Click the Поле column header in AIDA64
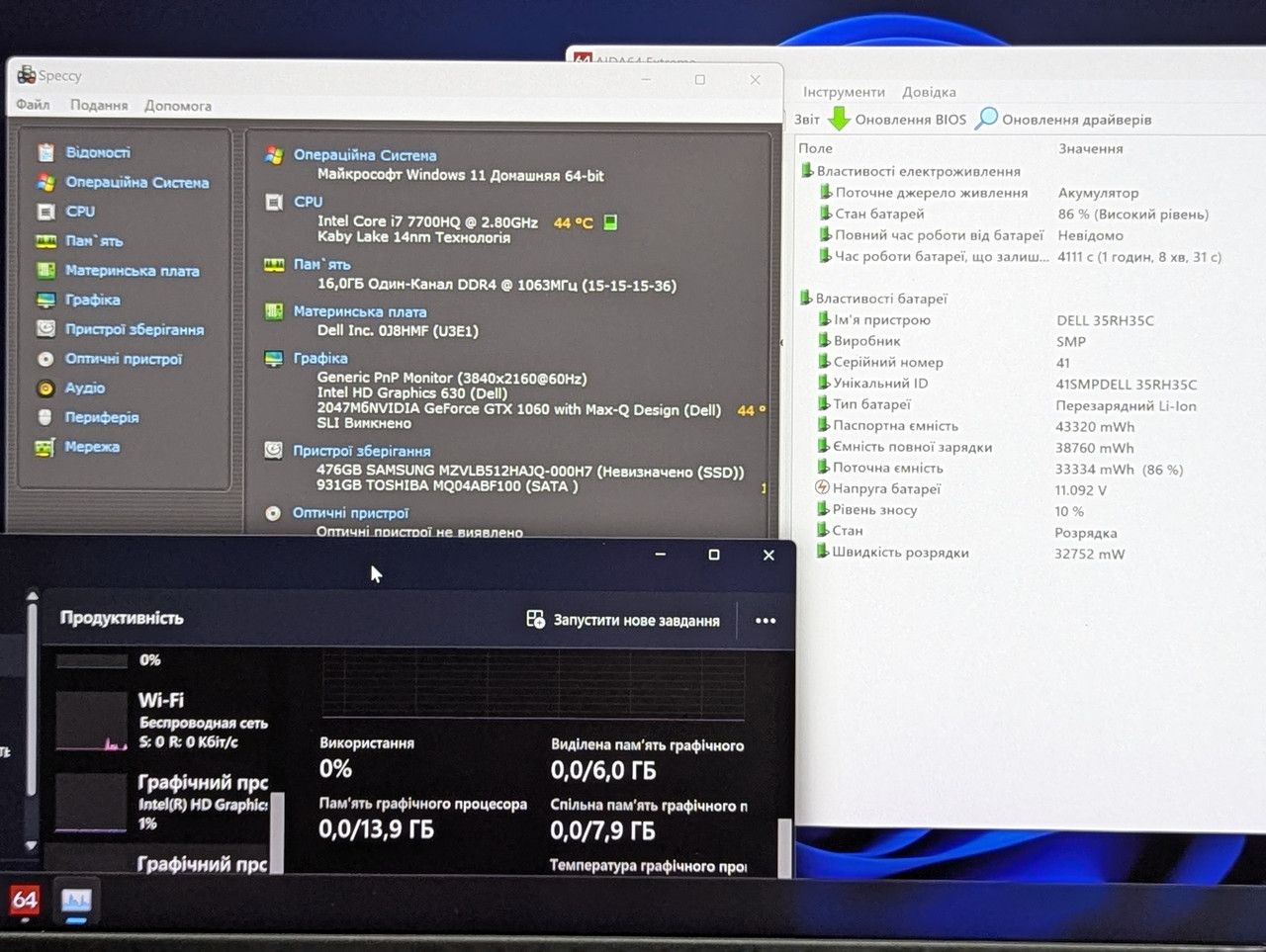This screenshot has height=952, width=1266. tap(816, 148)
